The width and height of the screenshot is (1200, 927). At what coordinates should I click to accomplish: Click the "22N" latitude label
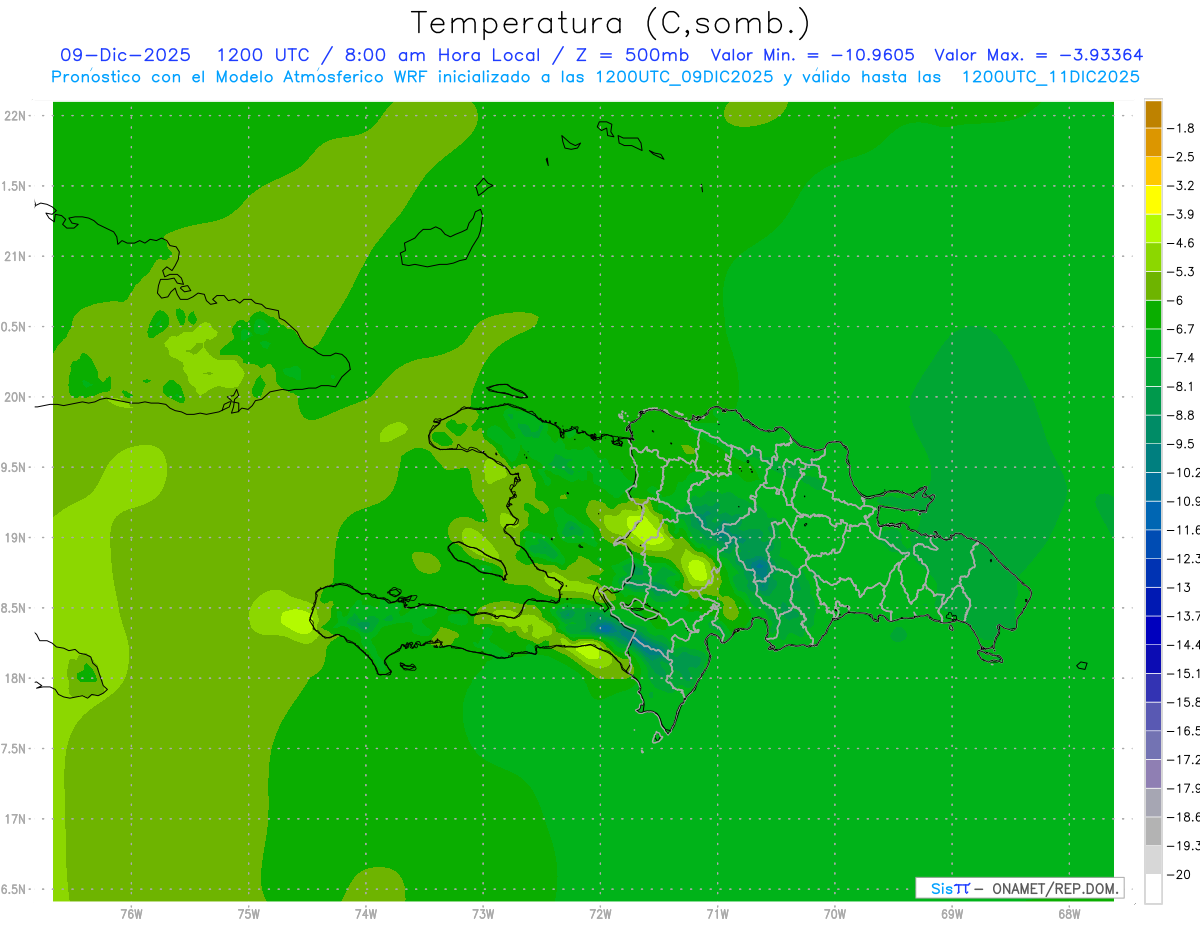coord(16,116)
